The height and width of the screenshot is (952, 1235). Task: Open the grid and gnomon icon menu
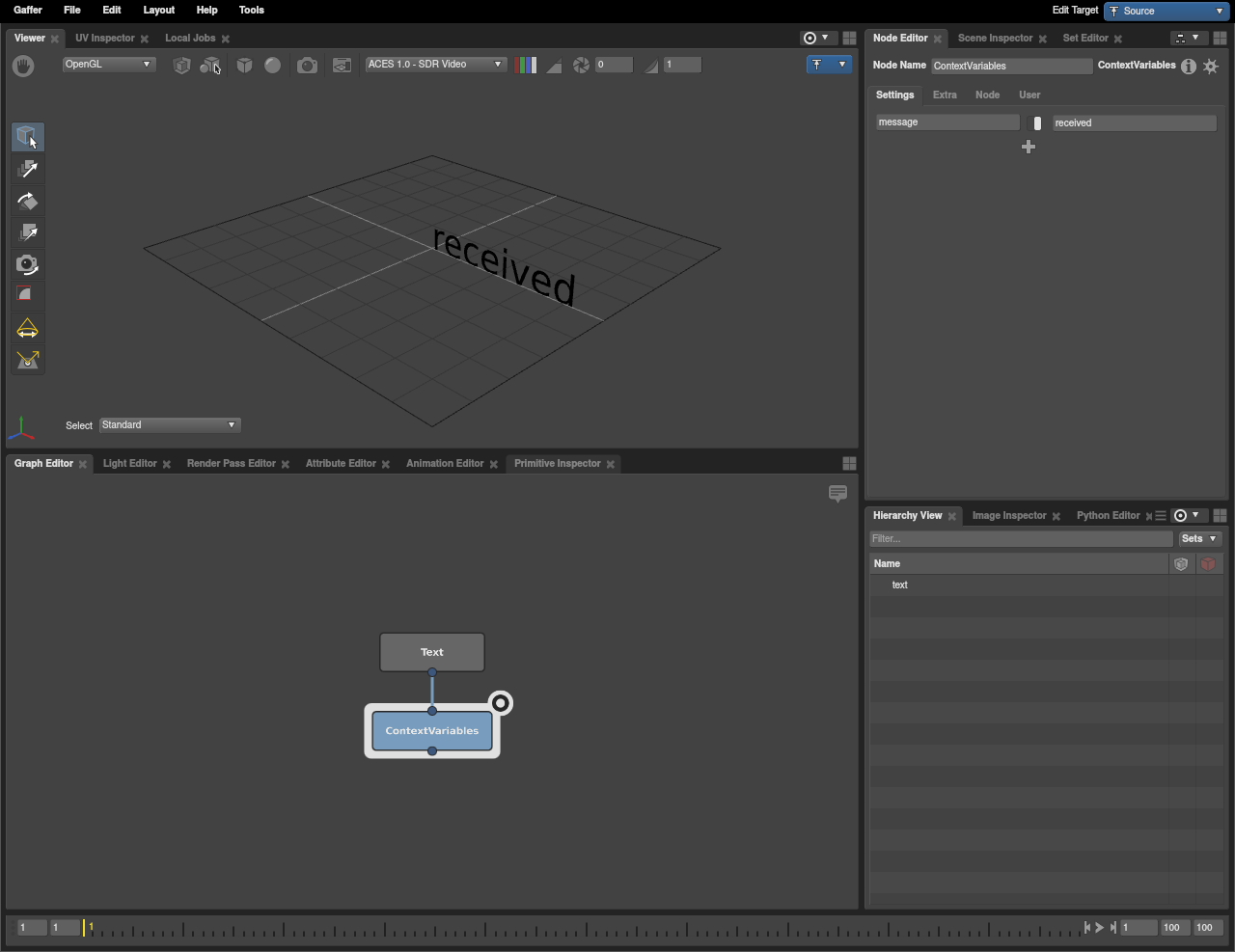click(342, 65)
